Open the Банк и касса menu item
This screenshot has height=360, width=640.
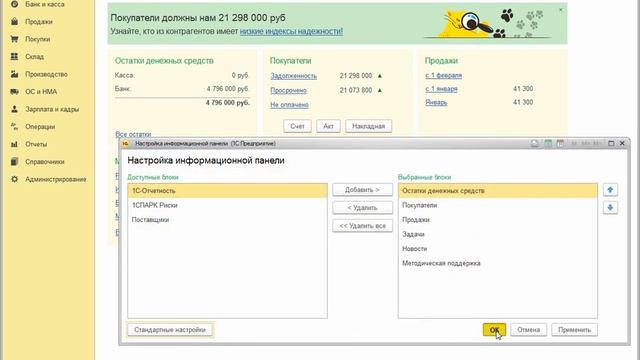coord(45,4)
